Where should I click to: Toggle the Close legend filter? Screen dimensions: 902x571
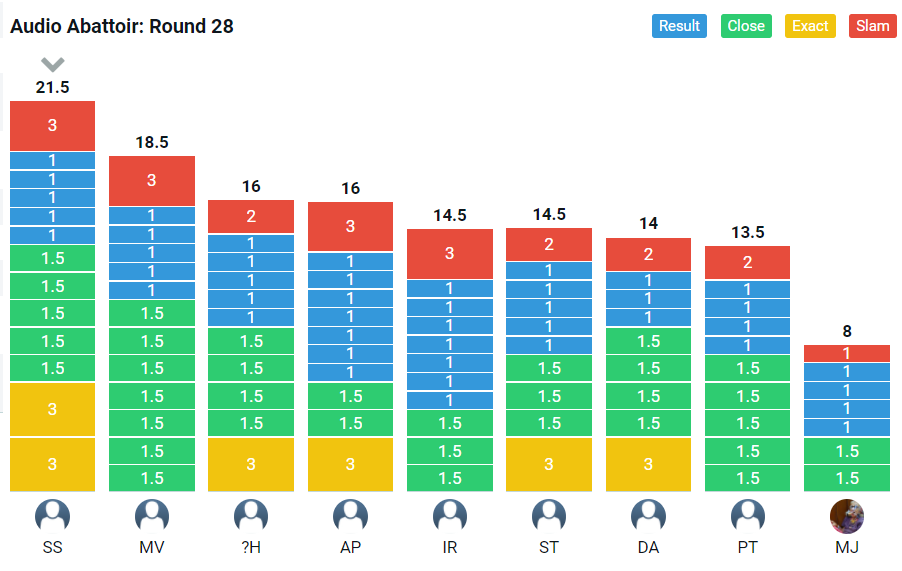(746, 26)
